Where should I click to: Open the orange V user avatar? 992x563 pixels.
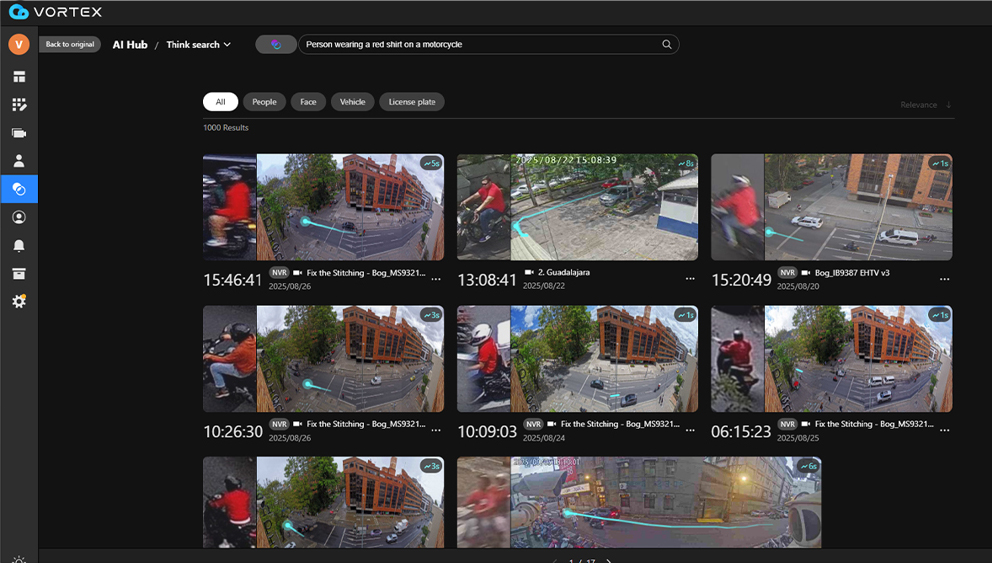point(19,44)
